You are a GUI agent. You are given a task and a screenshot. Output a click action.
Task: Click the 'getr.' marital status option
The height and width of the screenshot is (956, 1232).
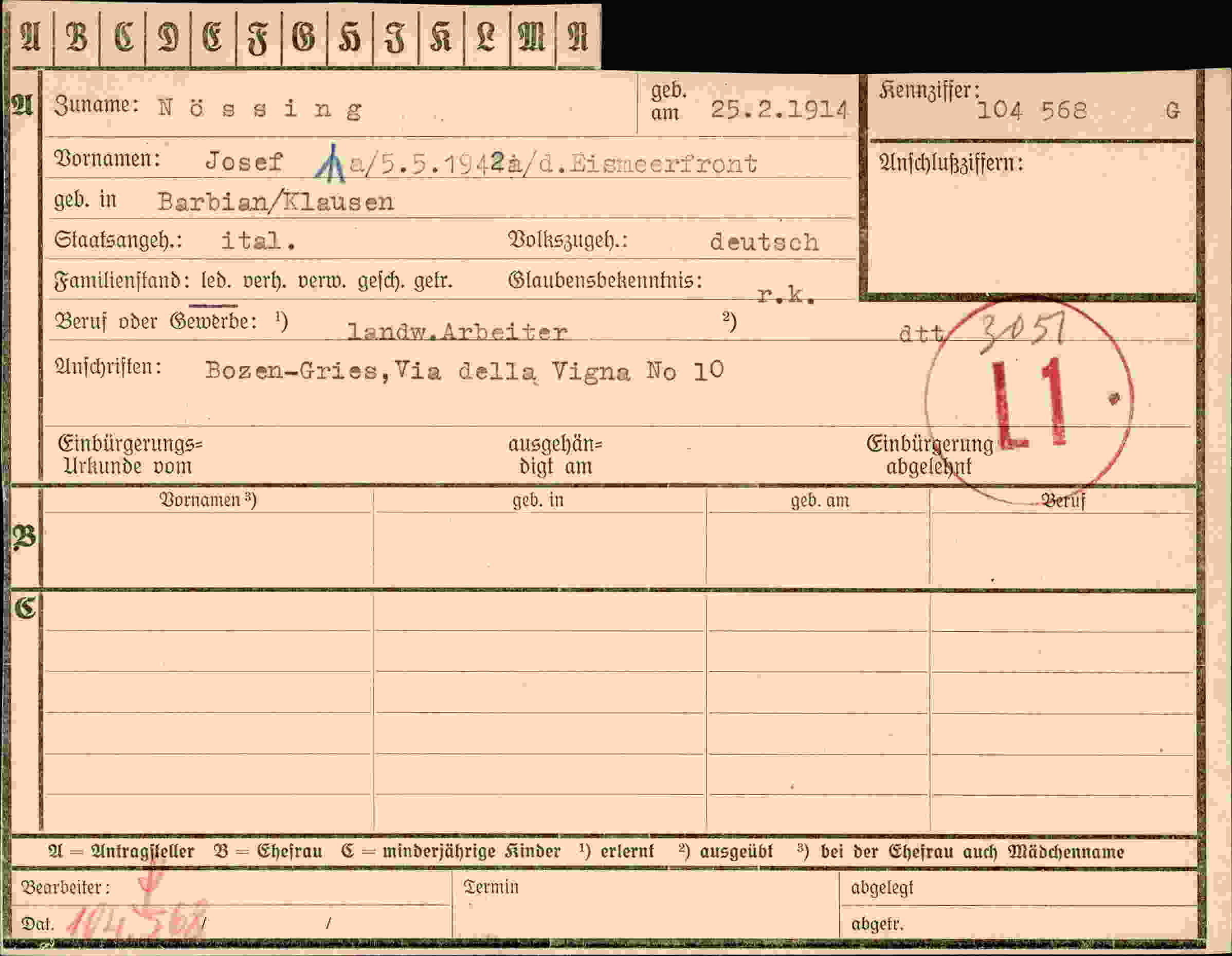coord(433,281)
